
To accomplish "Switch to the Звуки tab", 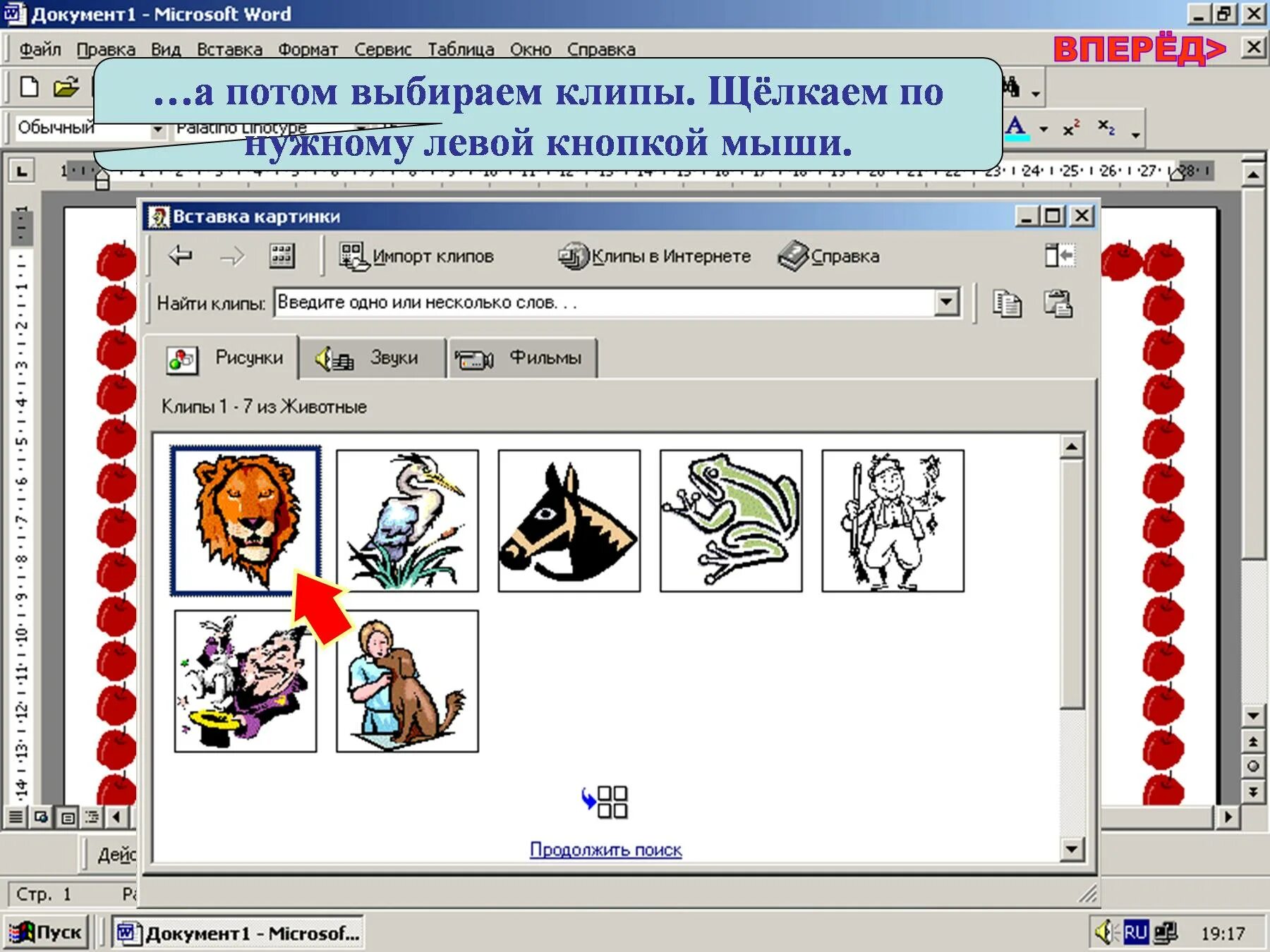I will pos(373,359).
